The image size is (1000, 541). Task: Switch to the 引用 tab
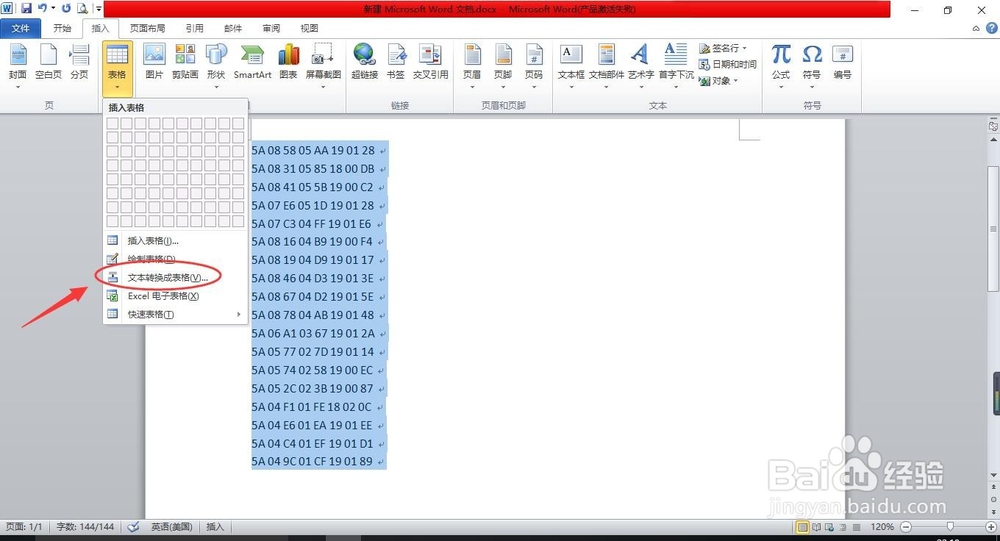(195, 28)
